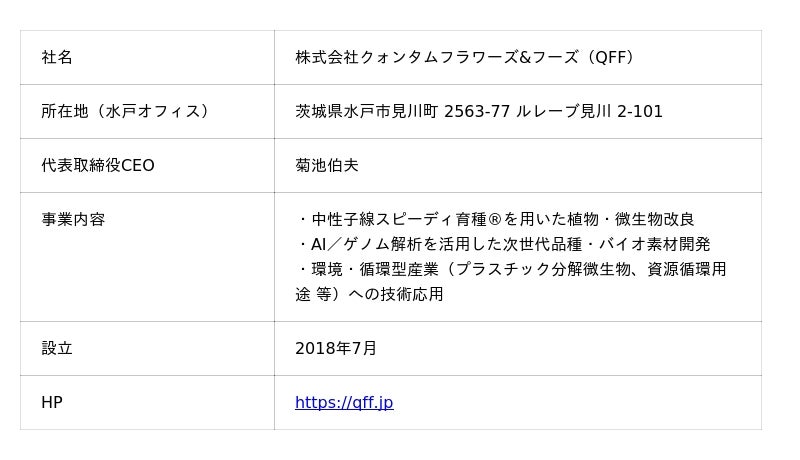The width and height of the screenshot is (800, 460).
Task: Click the 中性子線スピーディ育種 bullet line
Action: 400,220
